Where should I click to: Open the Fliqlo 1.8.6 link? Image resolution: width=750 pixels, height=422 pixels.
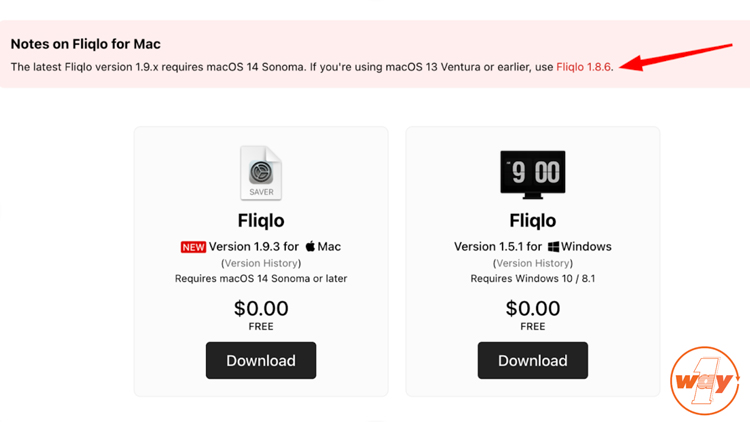point(583,67)
